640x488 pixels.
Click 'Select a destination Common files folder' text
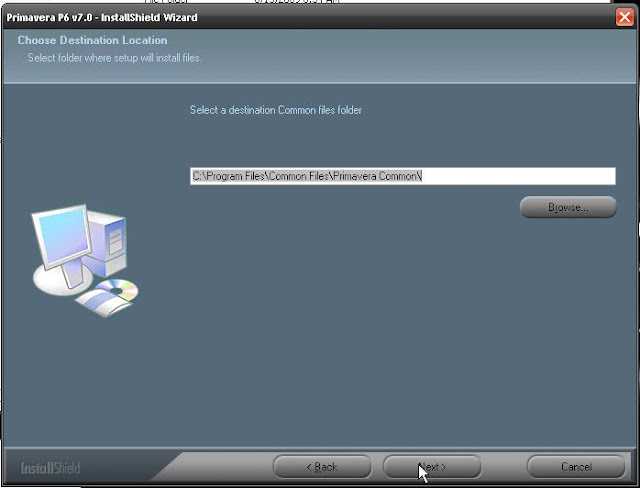click(x=276, y=110)
